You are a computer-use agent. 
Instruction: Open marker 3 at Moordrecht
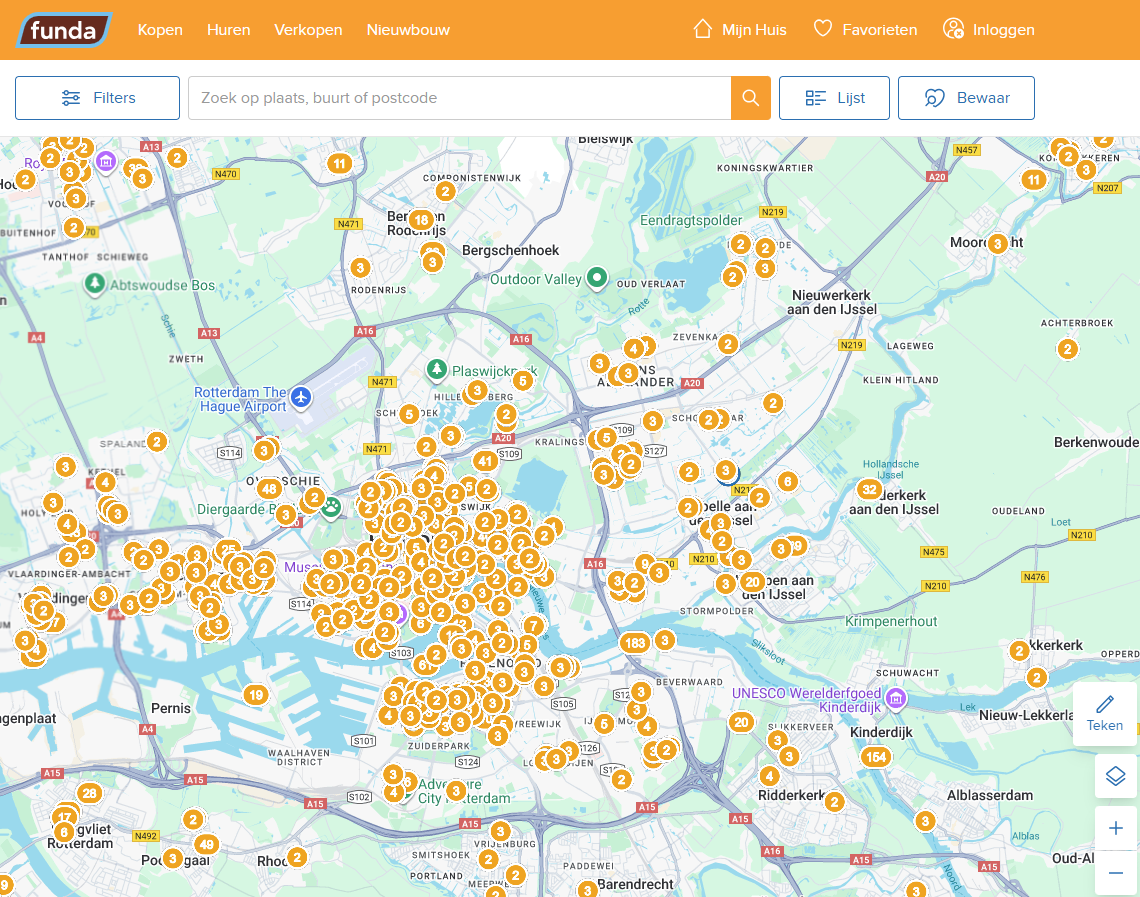click(x=998, y=244)
